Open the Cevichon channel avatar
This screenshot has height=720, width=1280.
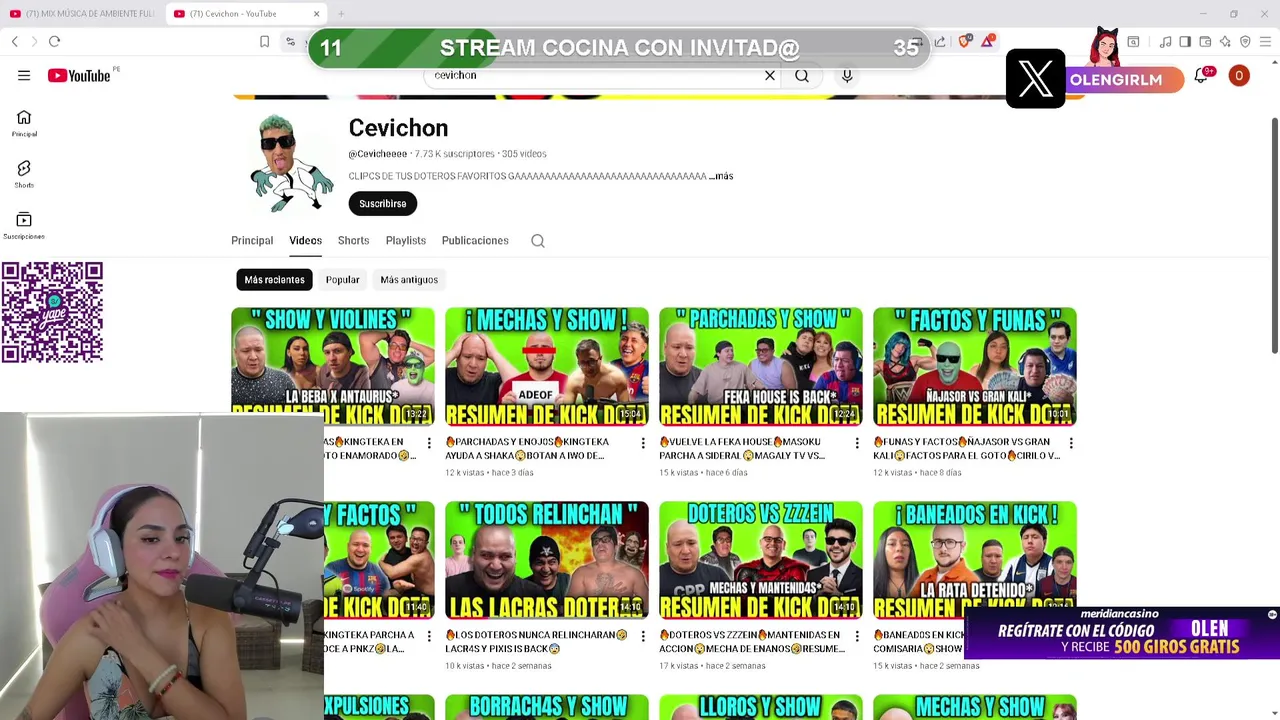click(291, 163)
